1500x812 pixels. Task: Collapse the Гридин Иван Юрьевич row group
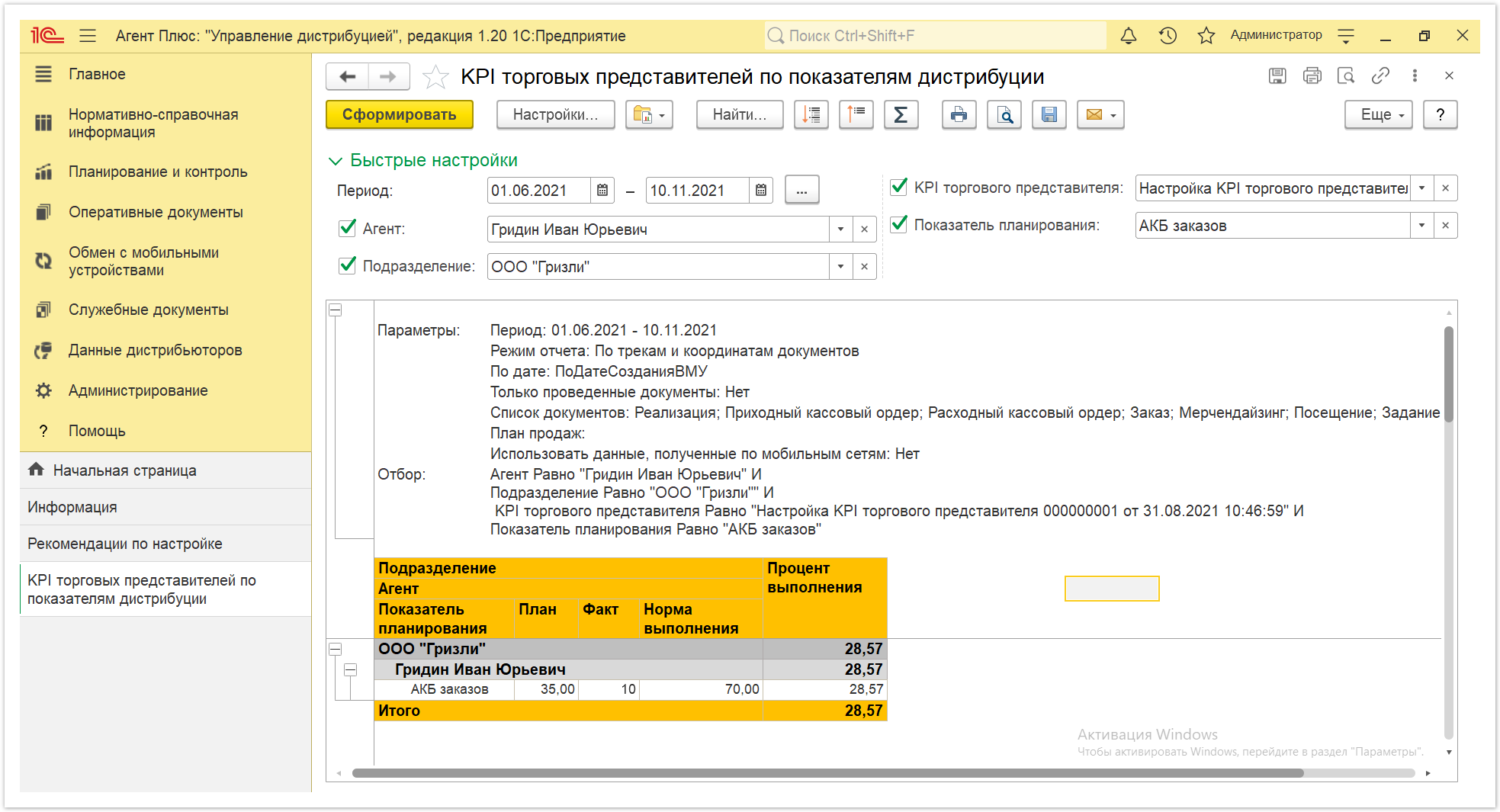coord(350,670)
